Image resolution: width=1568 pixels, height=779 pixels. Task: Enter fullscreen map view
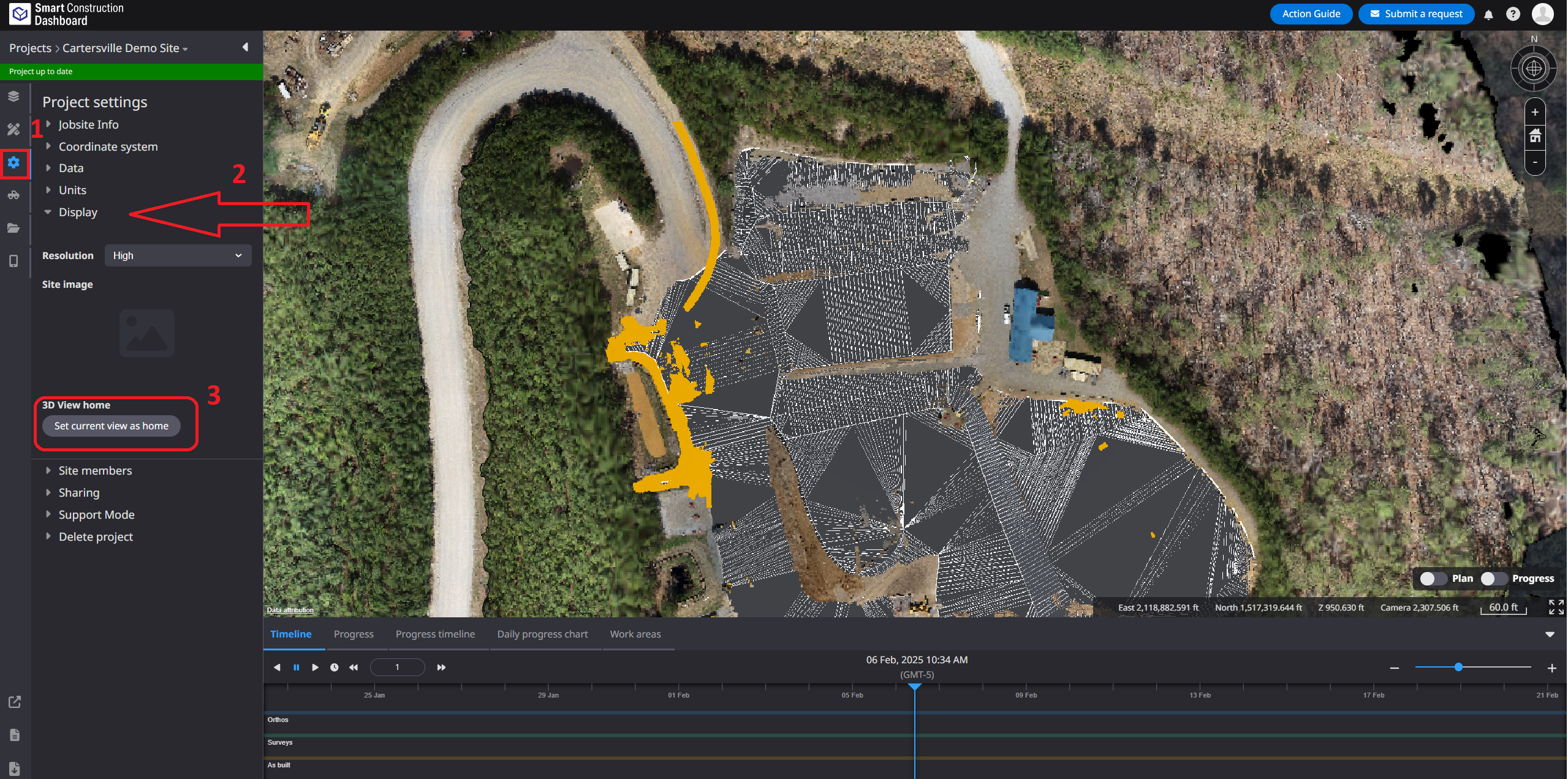point(1556,607)
